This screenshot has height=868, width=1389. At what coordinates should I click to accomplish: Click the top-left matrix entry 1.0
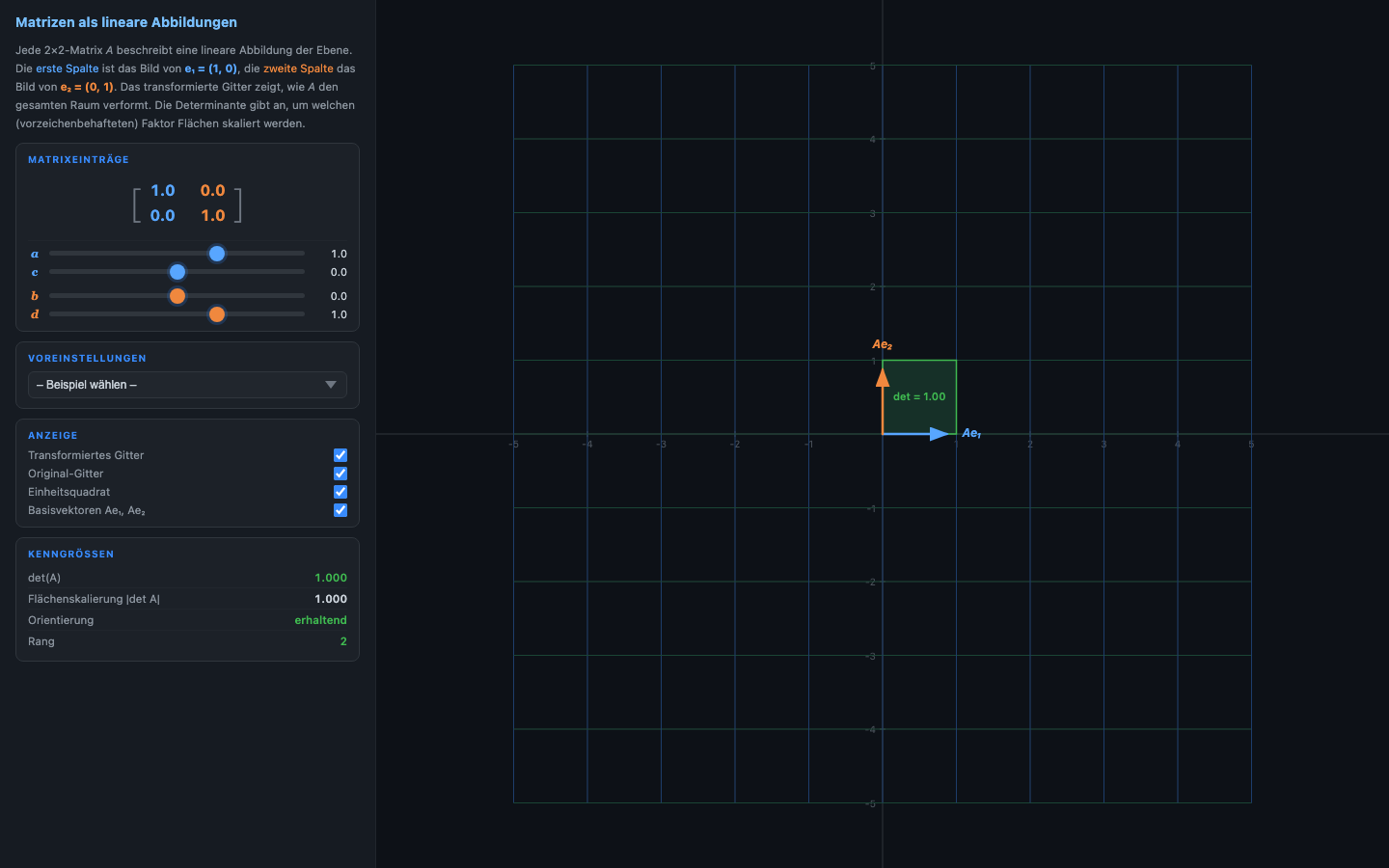coord(163,191)
